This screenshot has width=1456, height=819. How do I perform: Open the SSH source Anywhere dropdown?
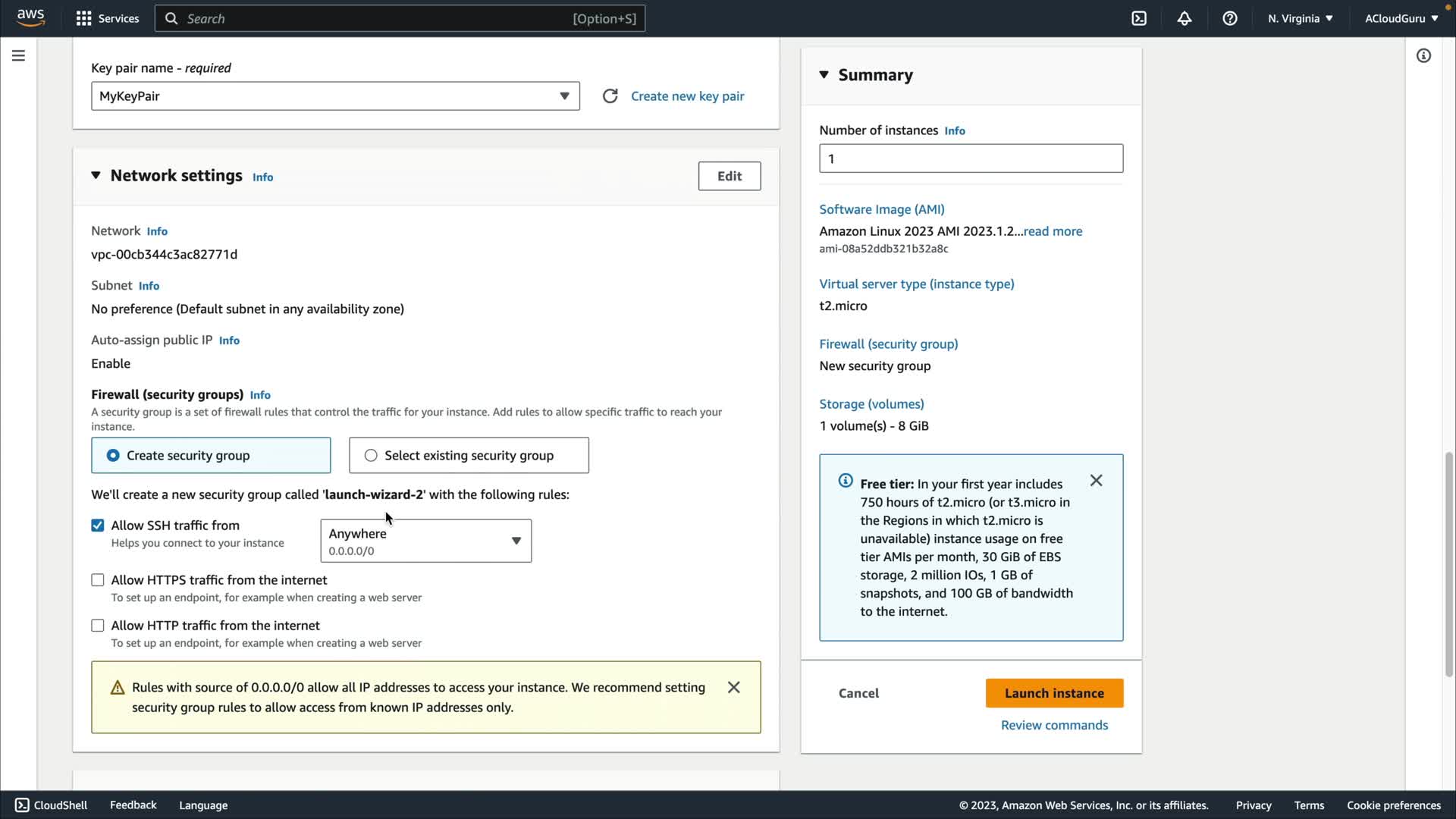425,541
